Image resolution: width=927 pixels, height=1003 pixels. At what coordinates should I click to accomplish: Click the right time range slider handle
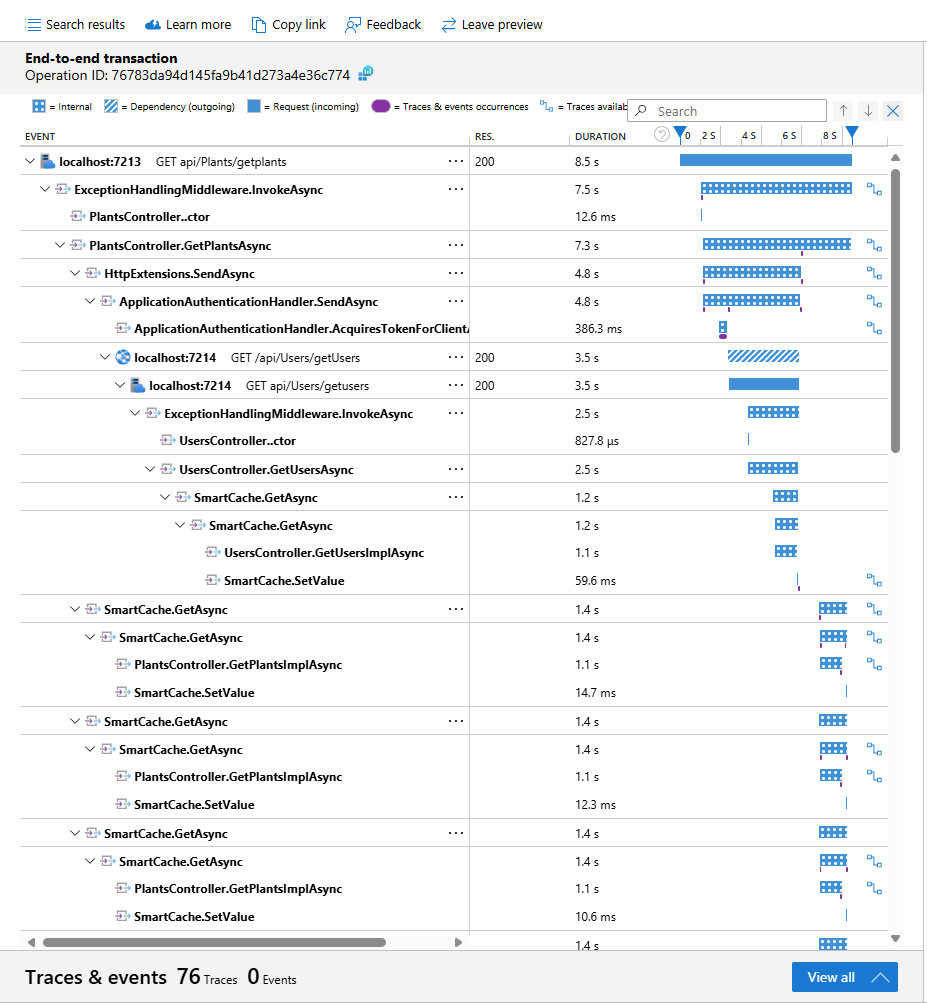tap(852, 134)
